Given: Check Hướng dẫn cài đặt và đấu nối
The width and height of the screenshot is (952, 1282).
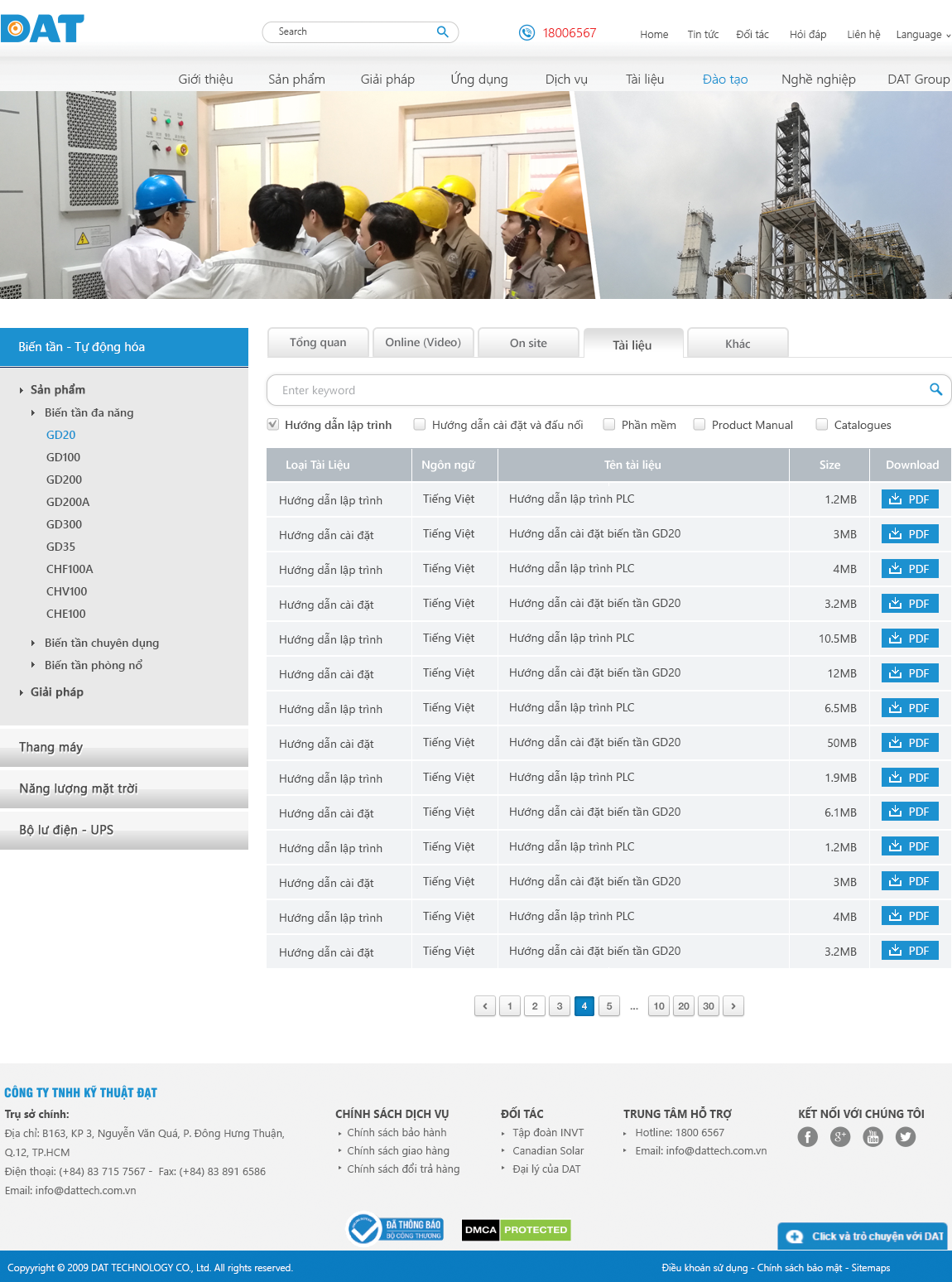Looking at the screenshot, I should coord(420,425).
